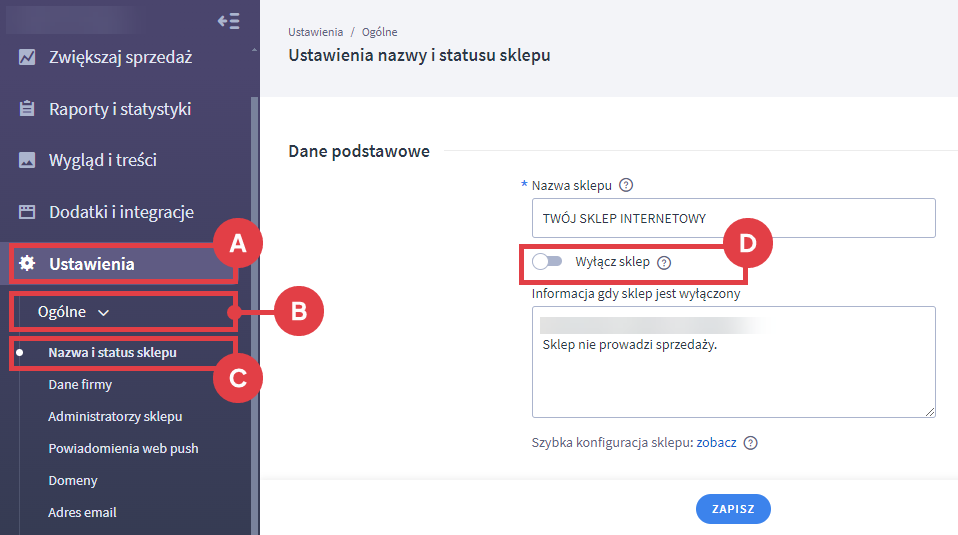Collapse the Ogólne submenu chevron
The height and width of the screenshot is (535, 958).
pos(104,312)
